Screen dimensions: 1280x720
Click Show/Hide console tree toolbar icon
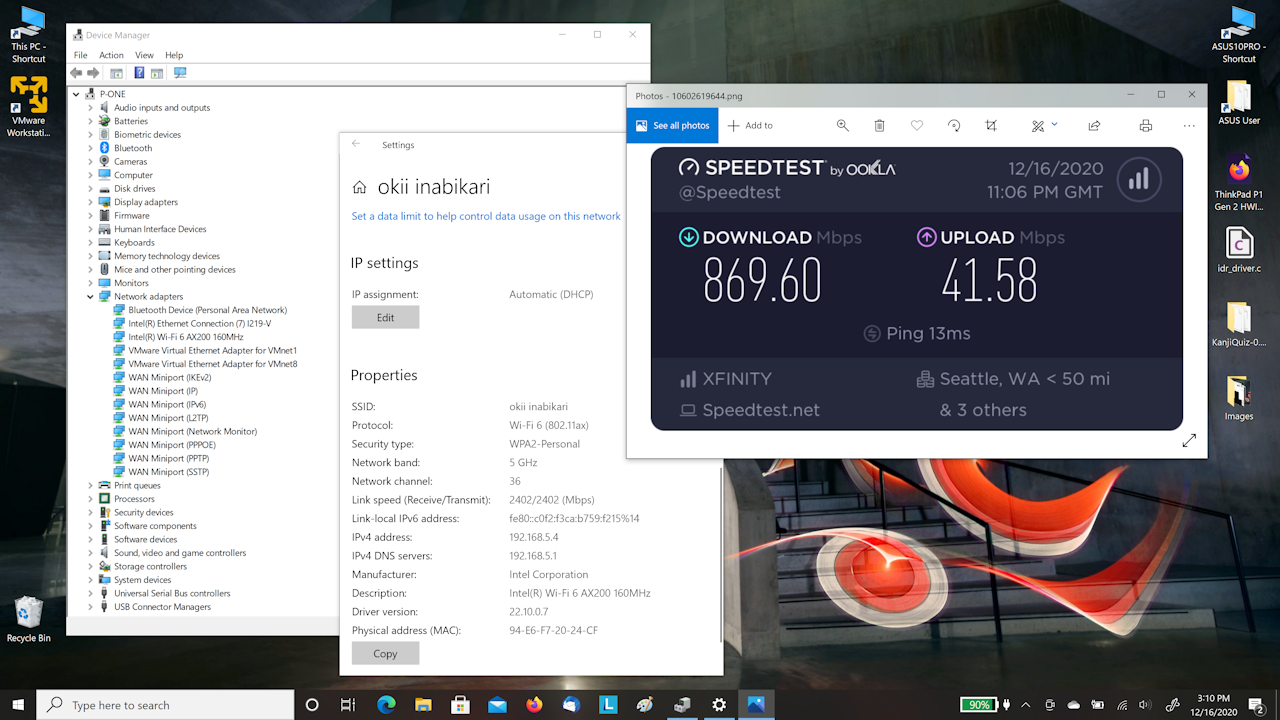116,73
